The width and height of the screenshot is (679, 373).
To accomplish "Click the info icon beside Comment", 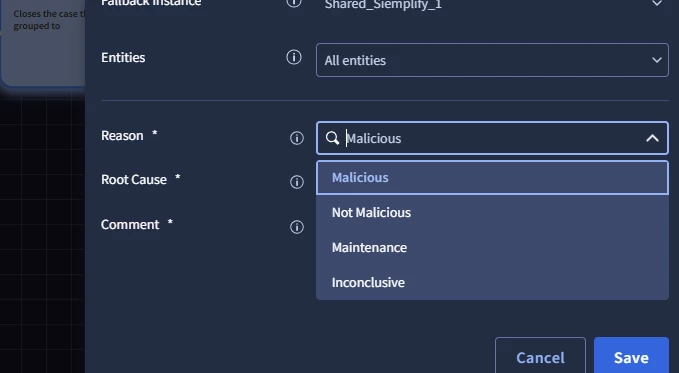I will 297,227.
